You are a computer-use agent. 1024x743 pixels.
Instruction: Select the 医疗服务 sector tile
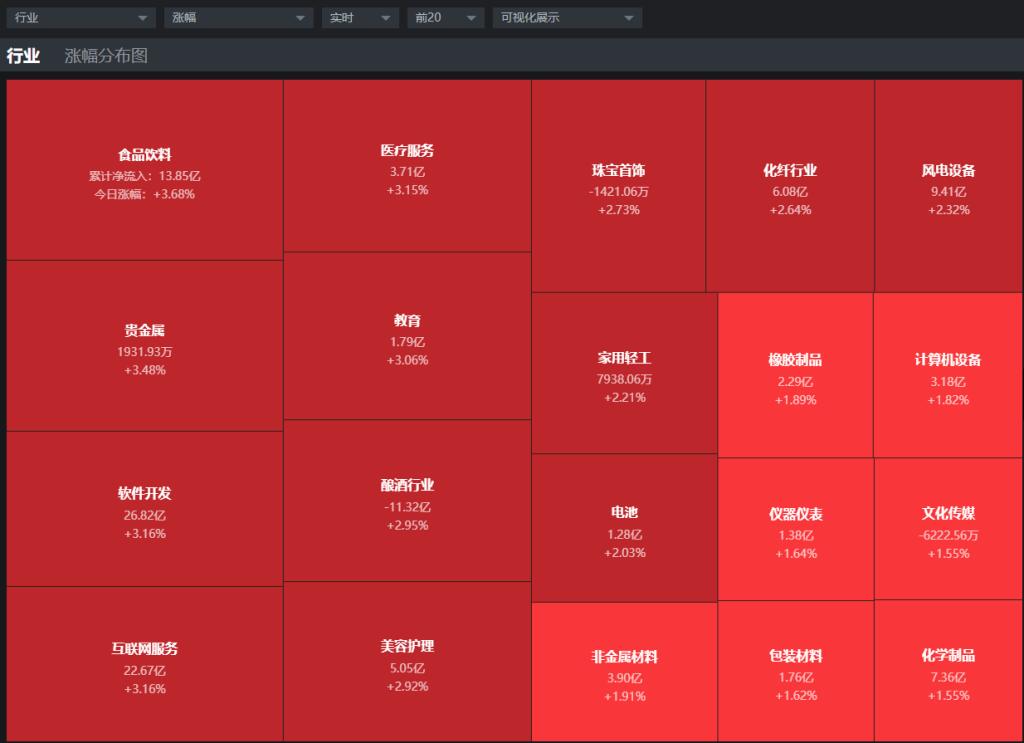coord(408,166)
